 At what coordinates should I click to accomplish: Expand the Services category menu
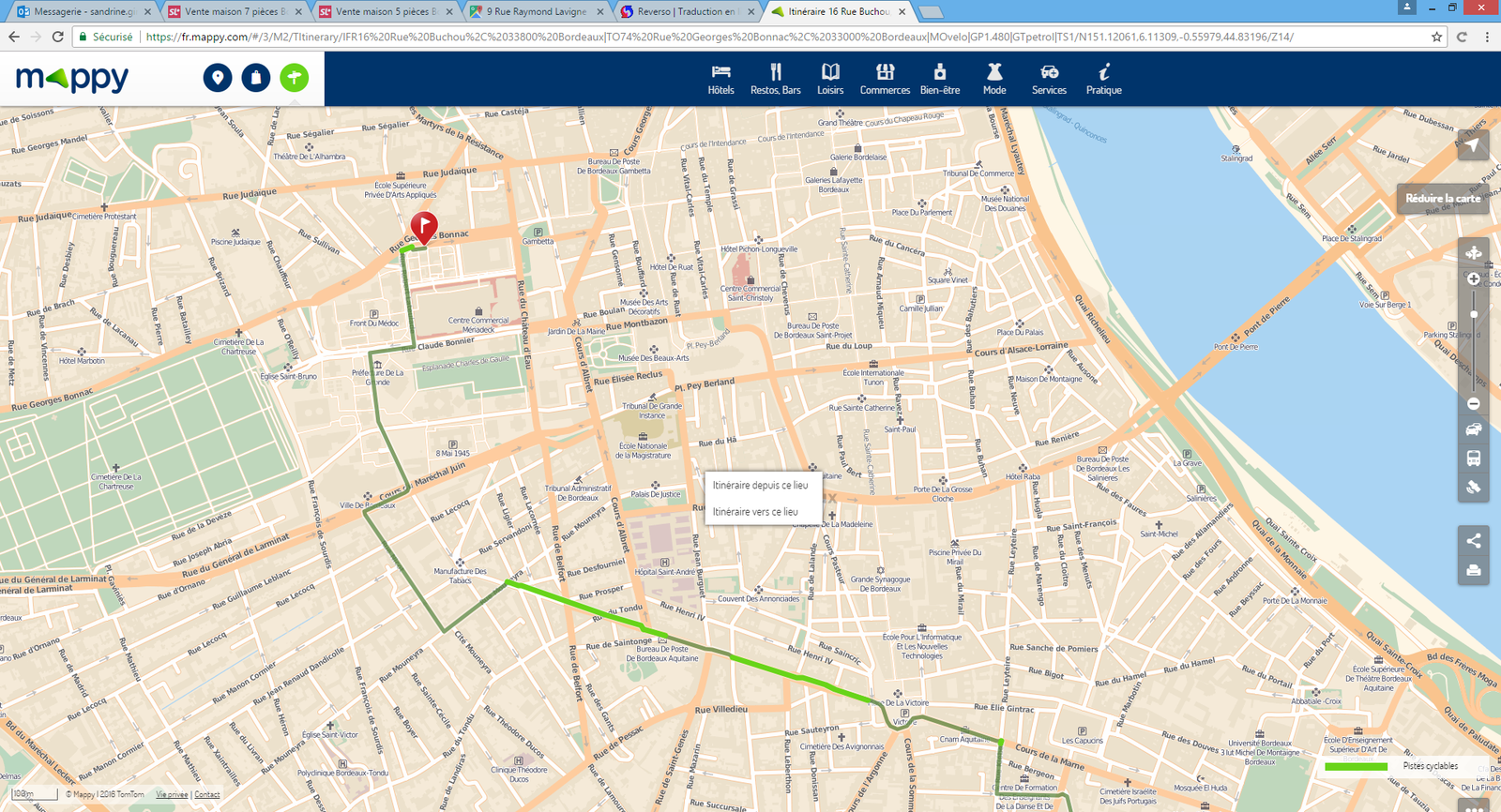tap(1049, 79)
